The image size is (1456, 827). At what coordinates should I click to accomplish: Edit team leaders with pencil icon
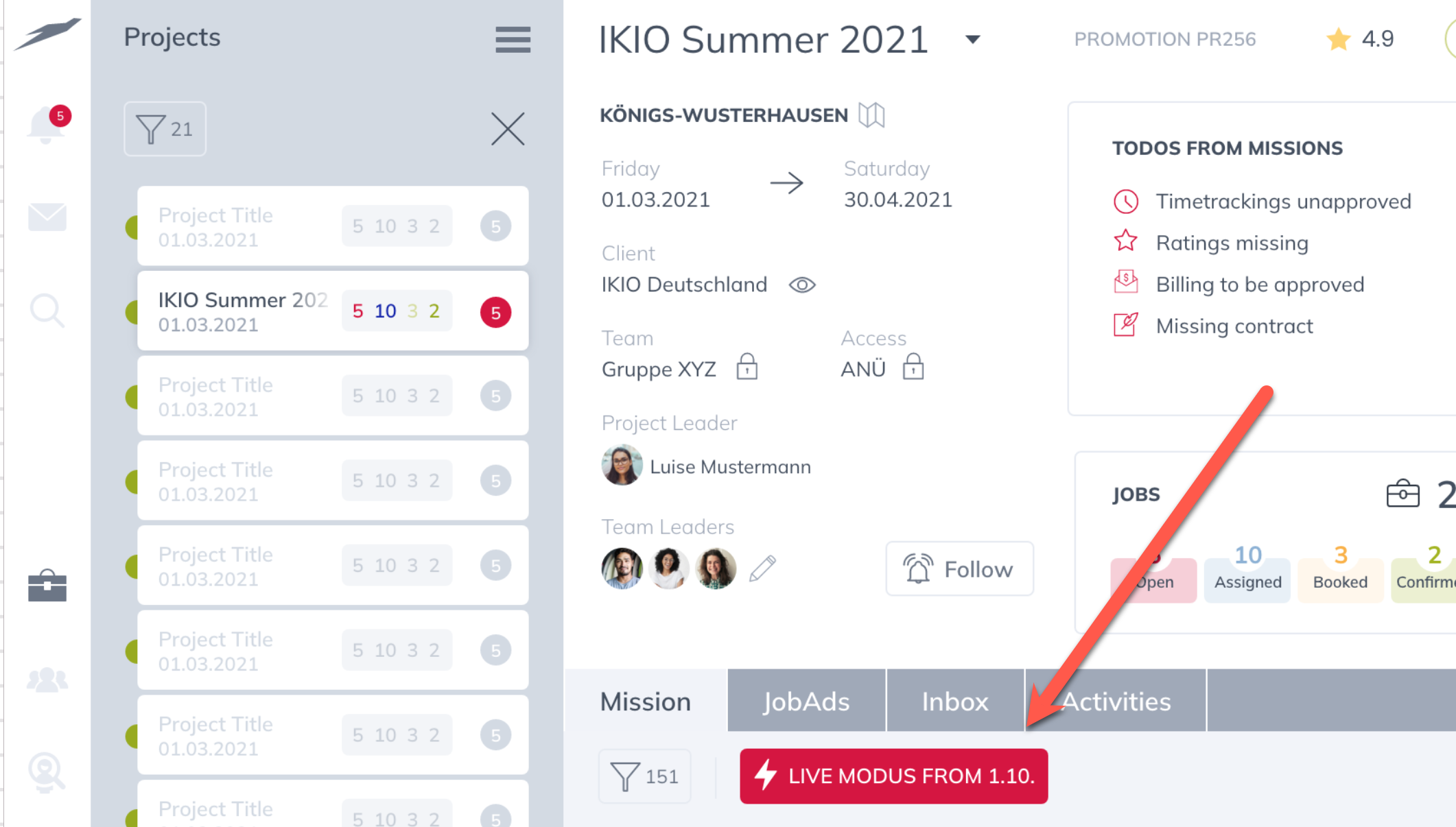point(762,568)
